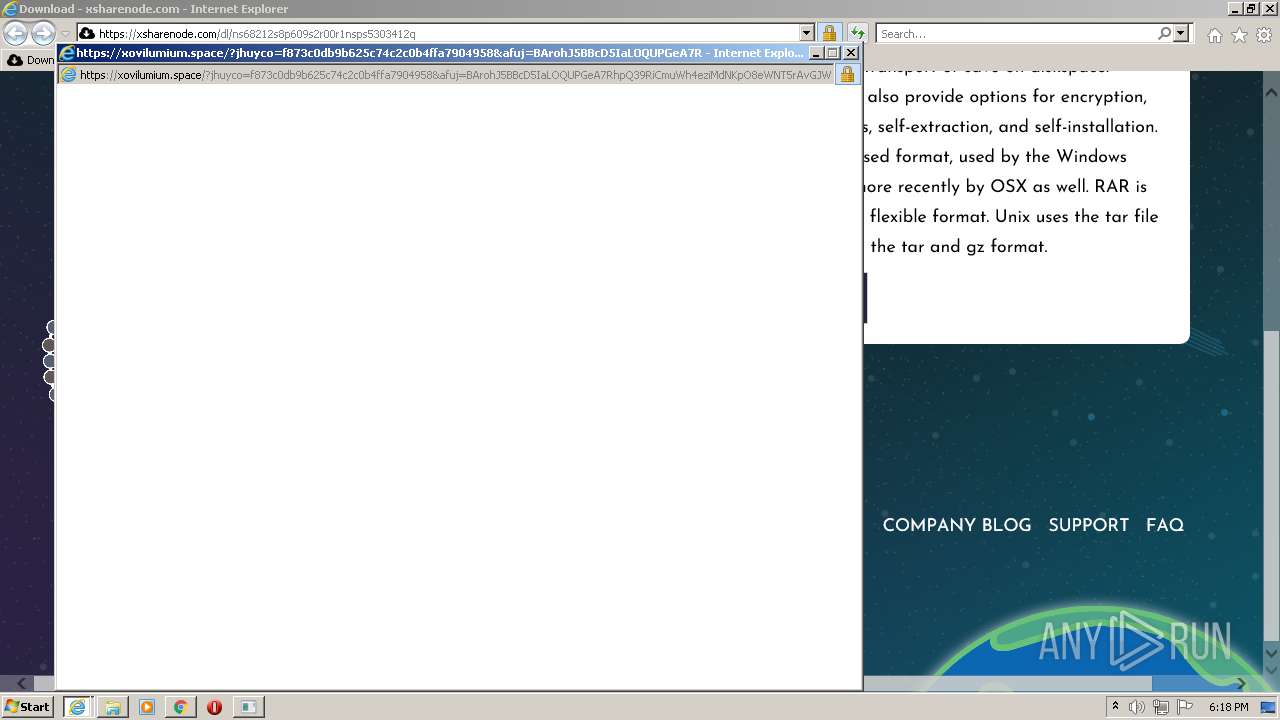The height and width of the screenshot is (720, 1280).
Task: Open the network tray icon
Action: click(1160, 707)
